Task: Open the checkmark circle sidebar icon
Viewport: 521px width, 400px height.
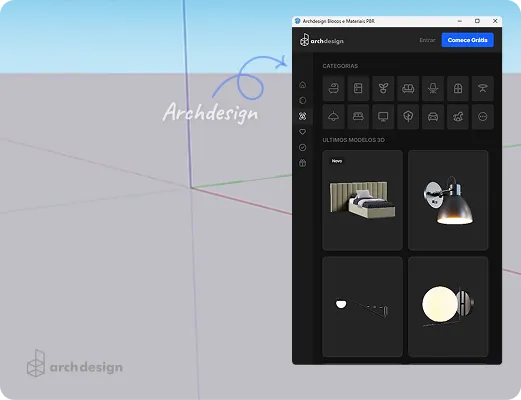Action: click(x=302, y=147)
